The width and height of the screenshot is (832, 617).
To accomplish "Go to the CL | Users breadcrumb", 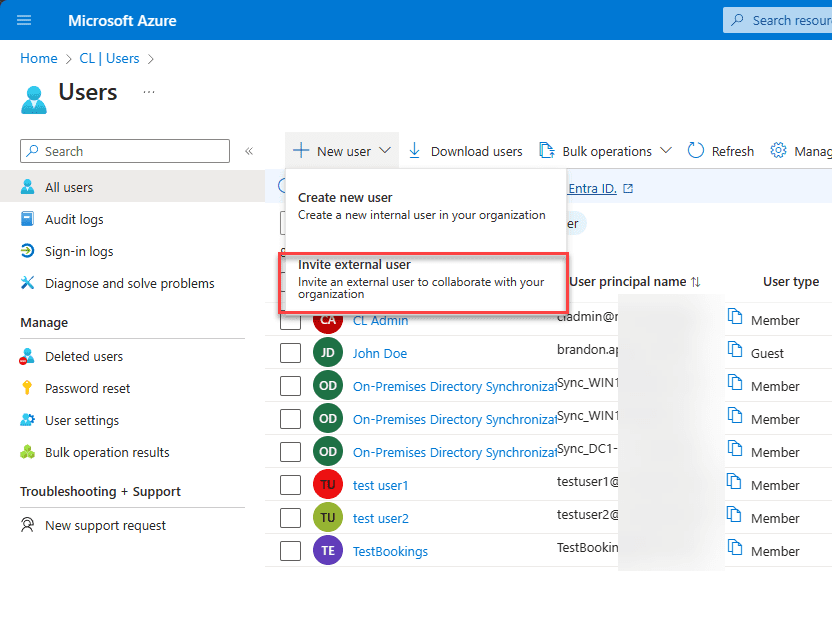I will click(x=109, y=58).
